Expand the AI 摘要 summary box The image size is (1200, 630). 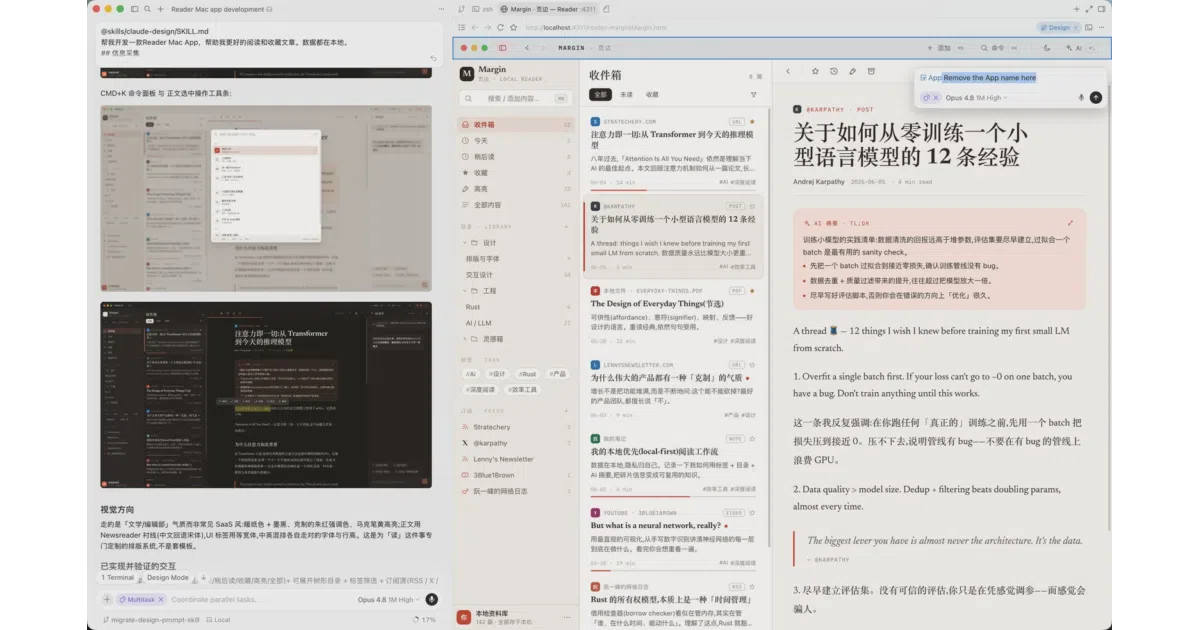click(x=1070, y=223)
